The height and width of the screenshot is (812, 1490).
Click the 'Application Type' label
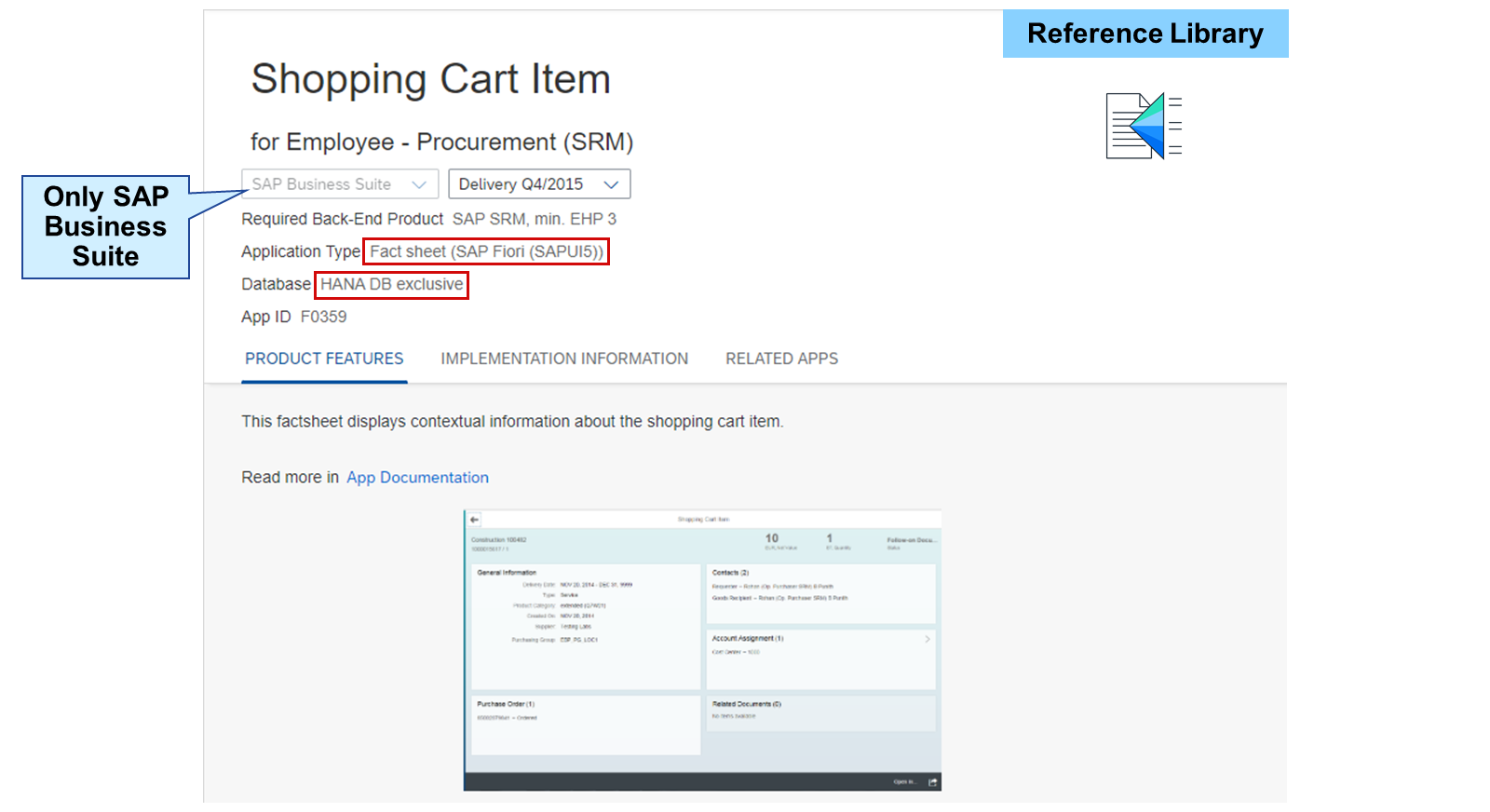(301, 251)
